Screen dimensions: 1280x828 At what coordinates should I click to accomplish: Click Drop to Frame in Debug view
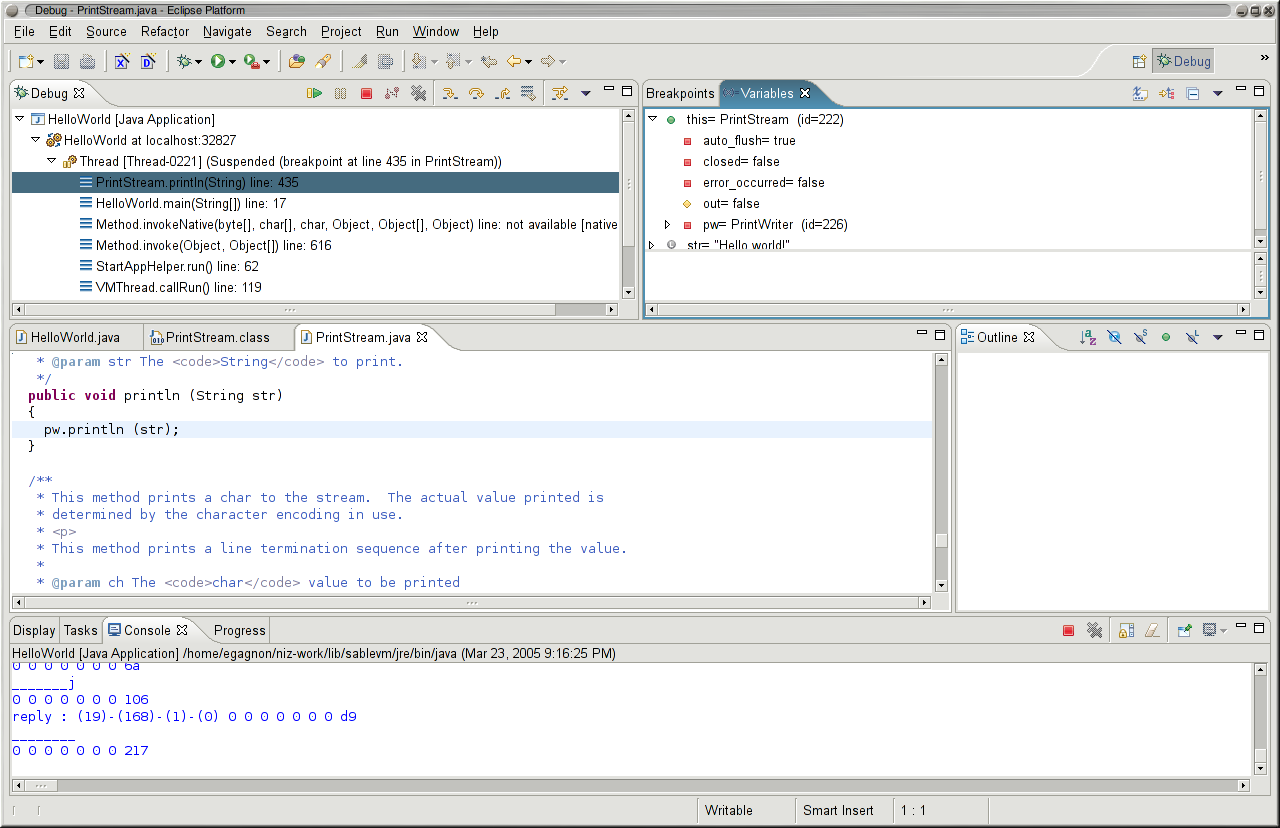pyautogui.click(x=528, y=93)
